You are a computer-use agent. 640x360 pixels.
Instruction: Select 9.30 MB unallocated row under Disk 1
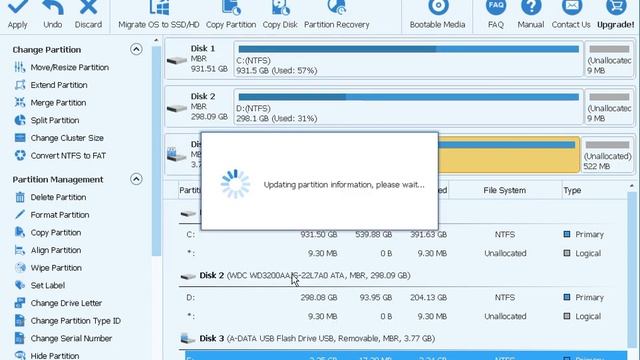[x=402, y=253]
